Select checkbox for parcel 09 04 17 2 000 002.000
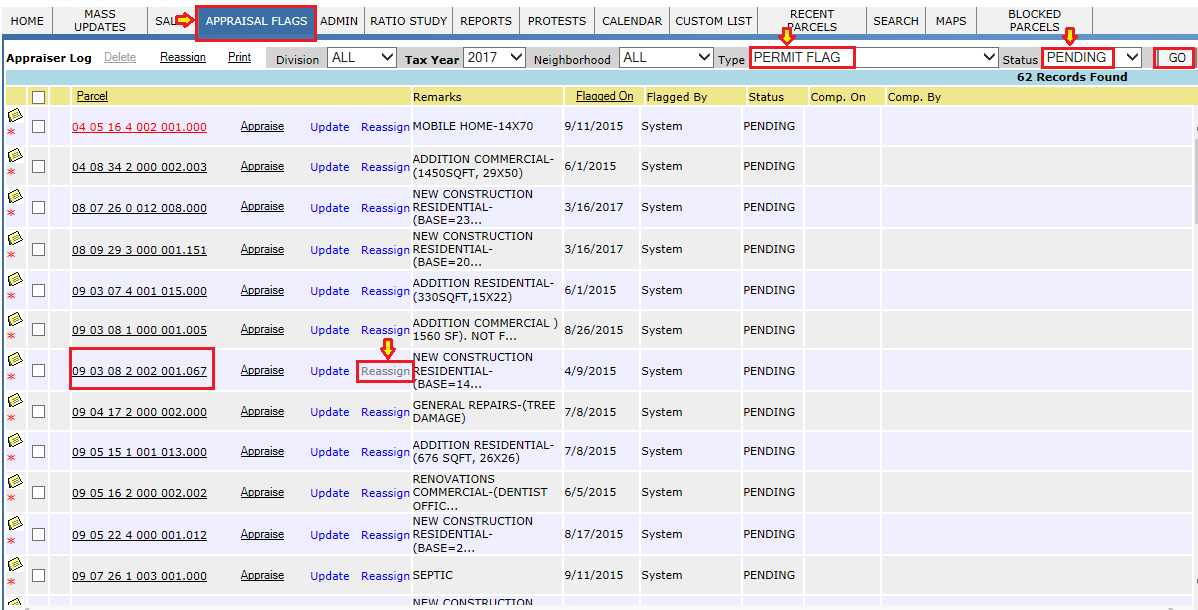The image size is (1198, 610). (38, 411)
